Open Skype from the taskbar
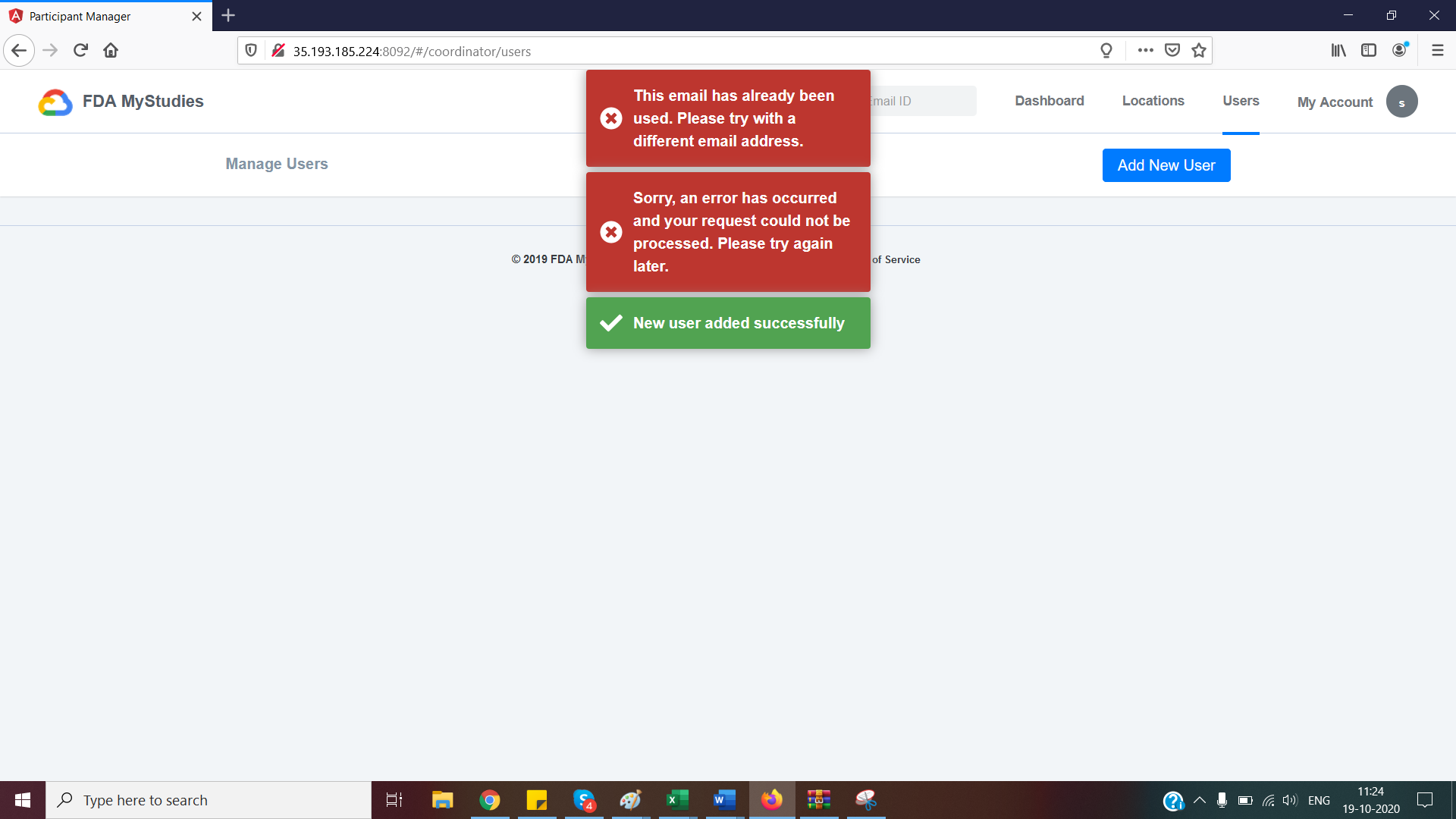The height and width of the screenshot is (819, 1456). pos(584,799)
